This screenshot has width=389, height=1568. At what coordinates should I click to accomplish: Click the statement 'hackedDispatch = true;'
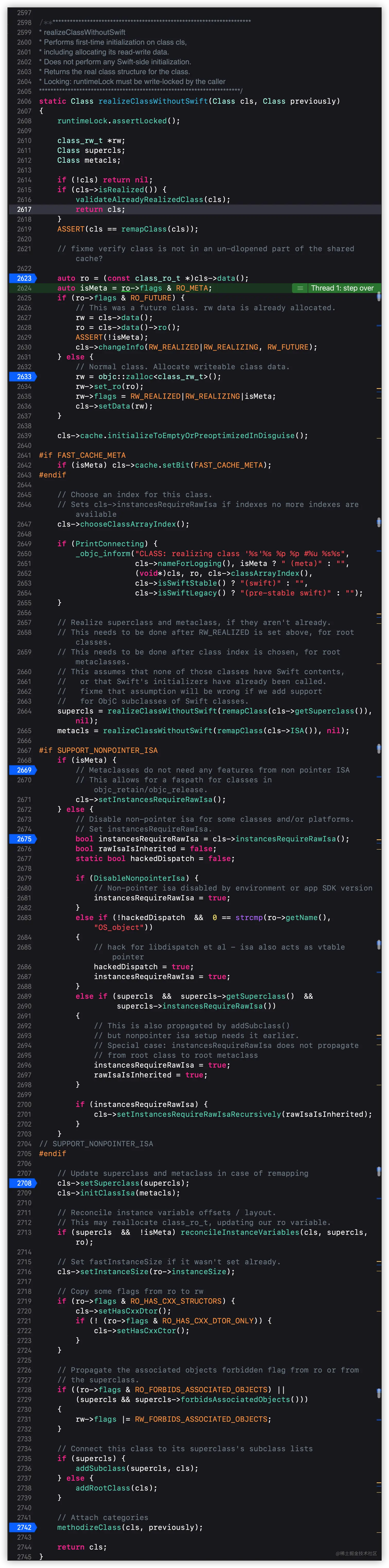[x=144, y=967]
